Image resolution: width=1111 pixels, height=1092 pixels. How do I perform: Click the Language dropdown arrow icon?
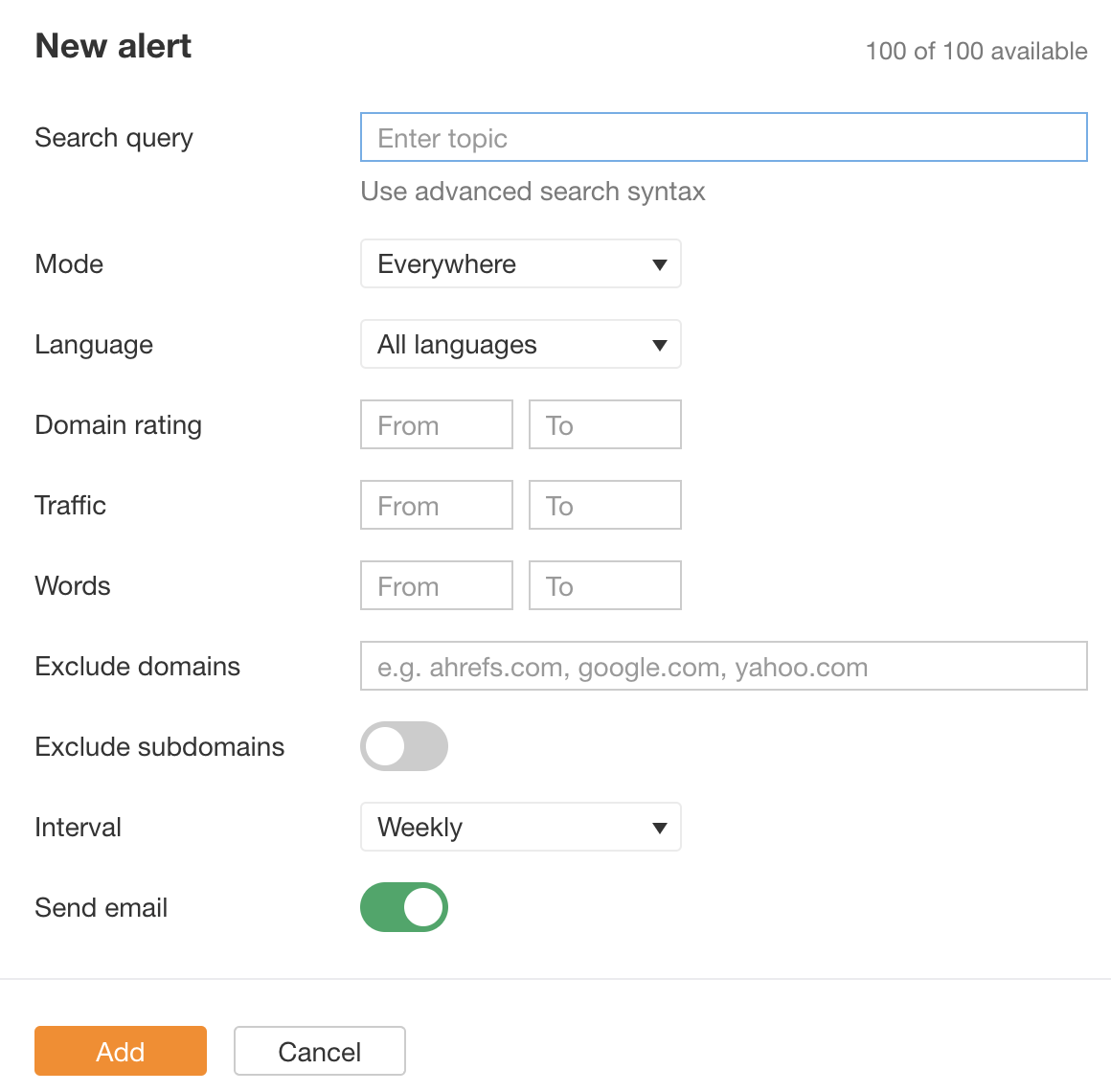(x=661, y=344)
